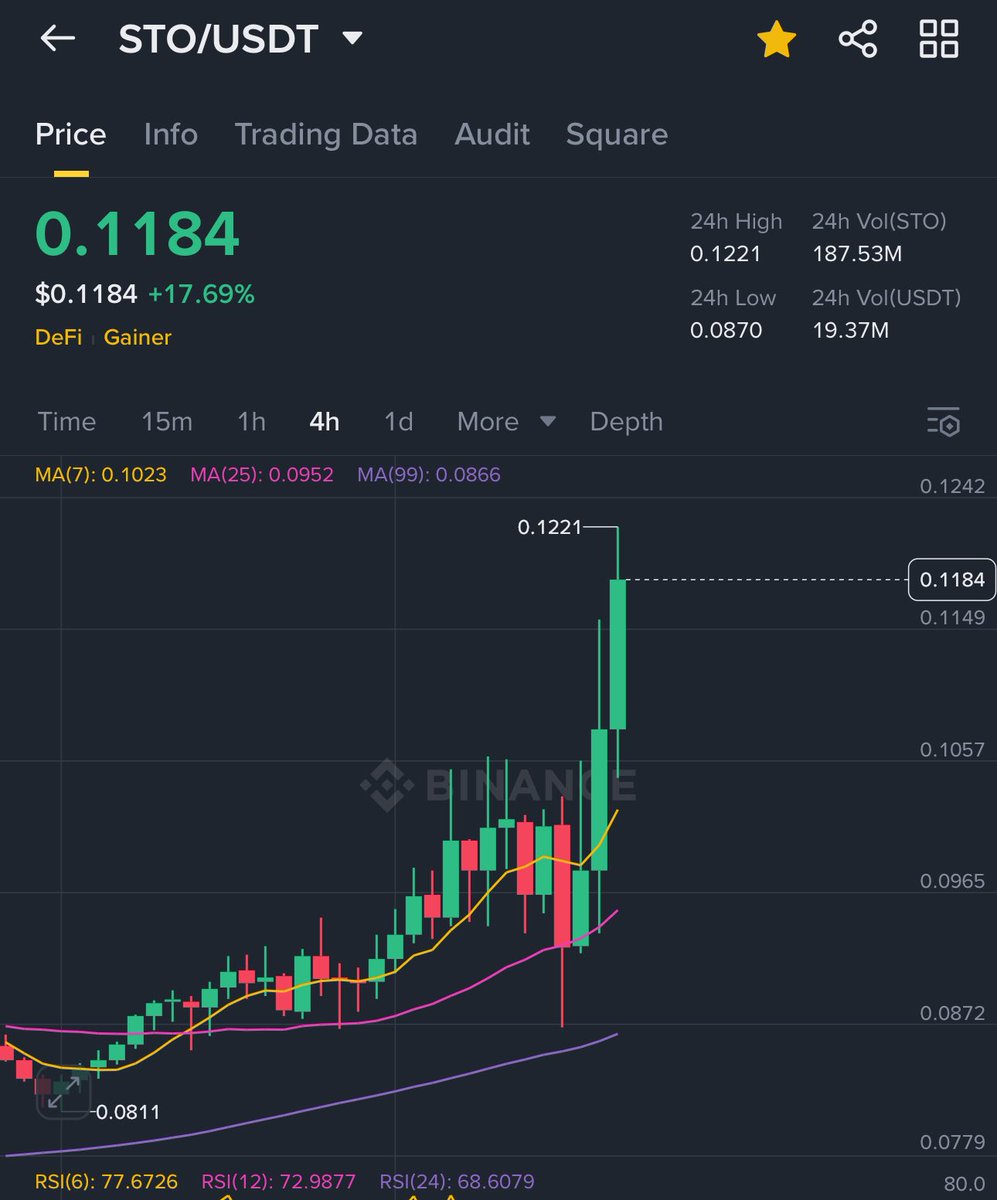
Task: Tap the RSI(24): 68.6079 indicator label
Action: coord(457,1182)
